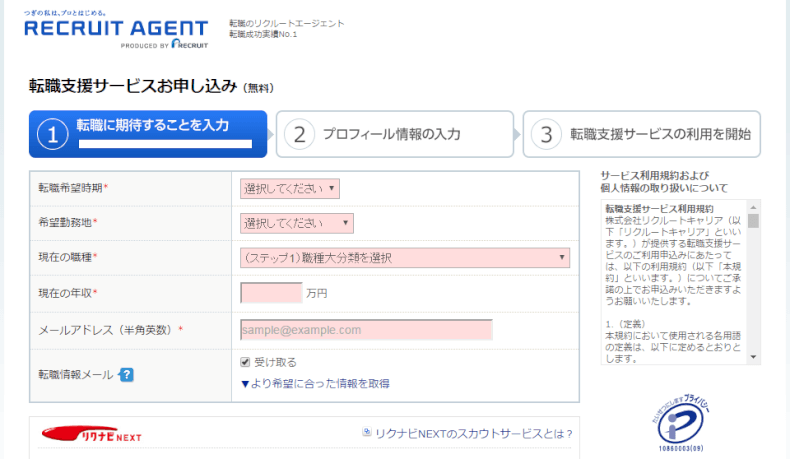Open the 職種大分類を選択 dropdown
The width and height of the screenshot is (790, 459).
tap(405, 257)
